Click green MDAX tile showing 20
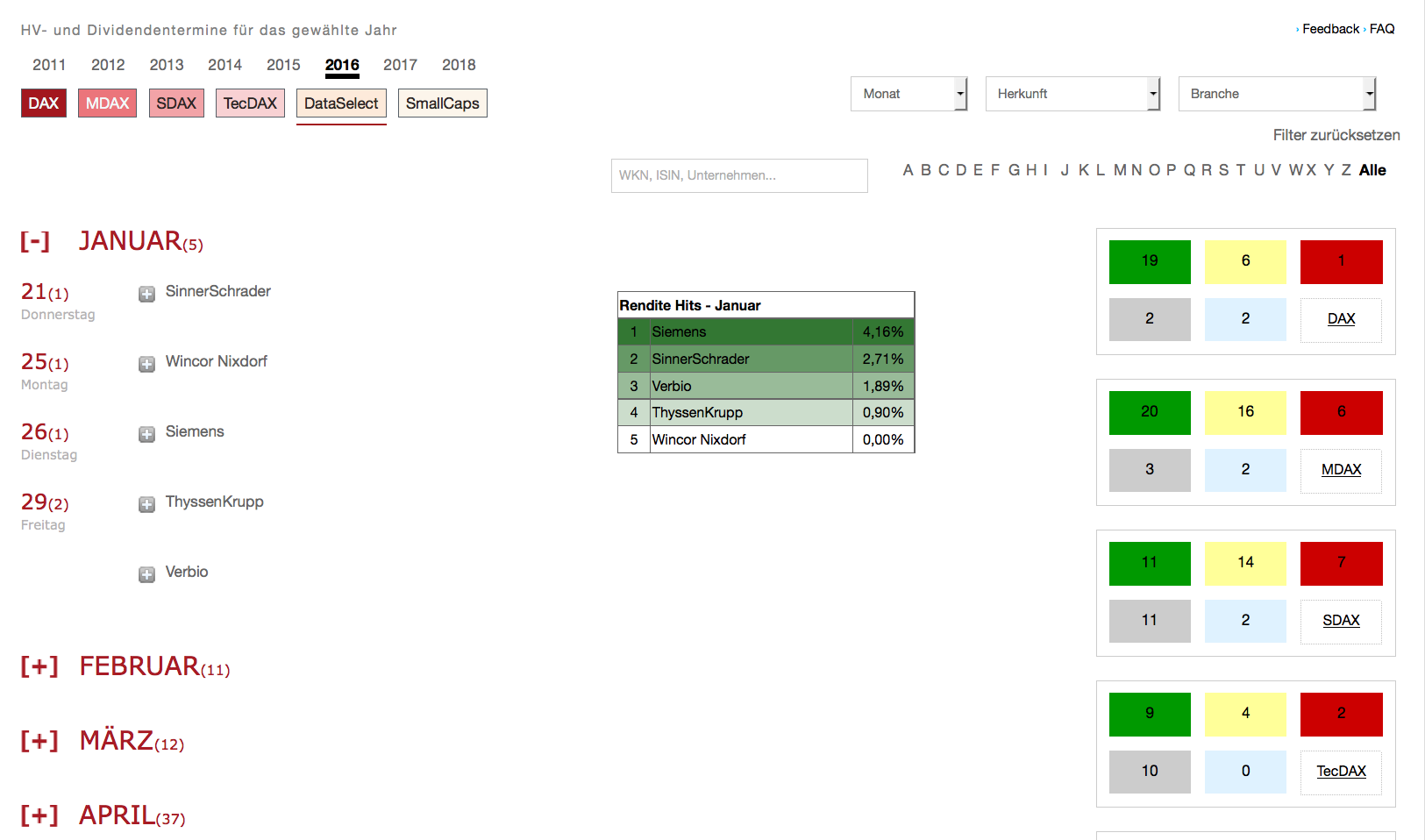 tap(1150, 412)
